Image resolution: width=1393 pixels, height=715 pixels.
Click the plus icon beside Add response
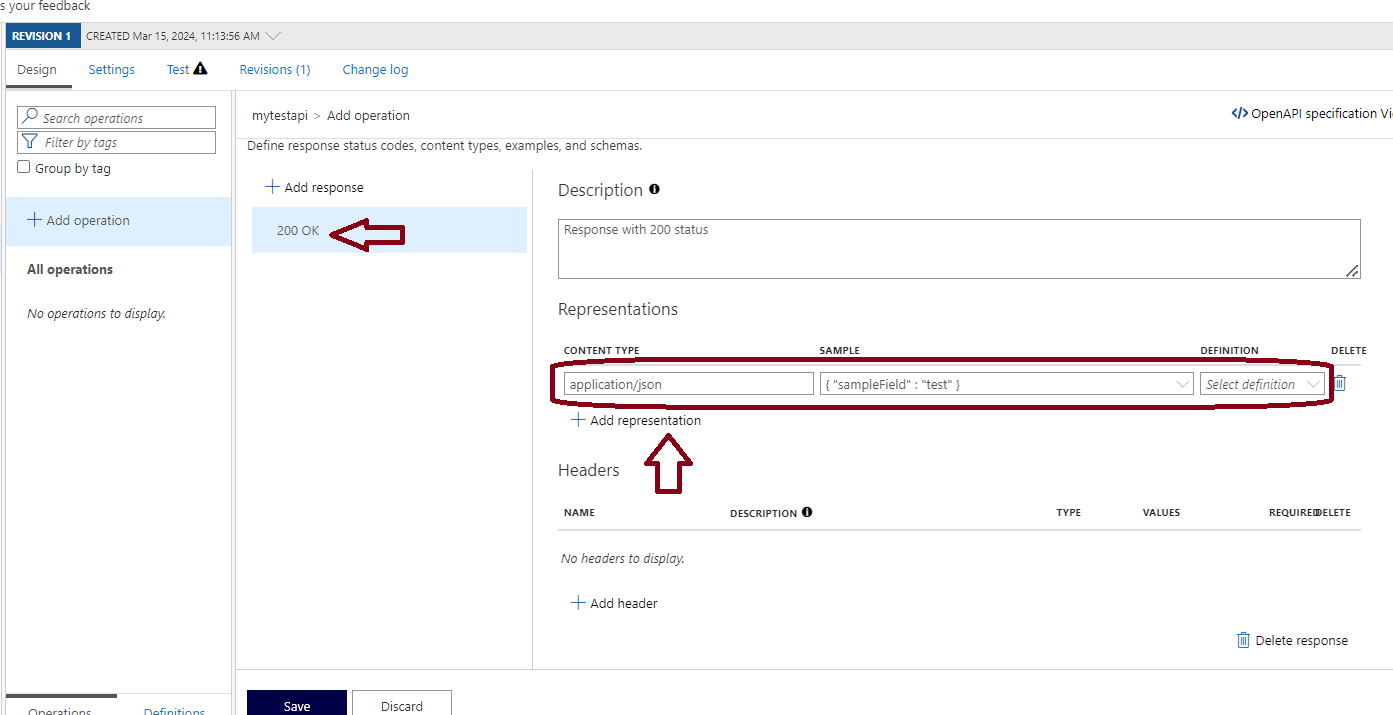(x=272, y=187)
